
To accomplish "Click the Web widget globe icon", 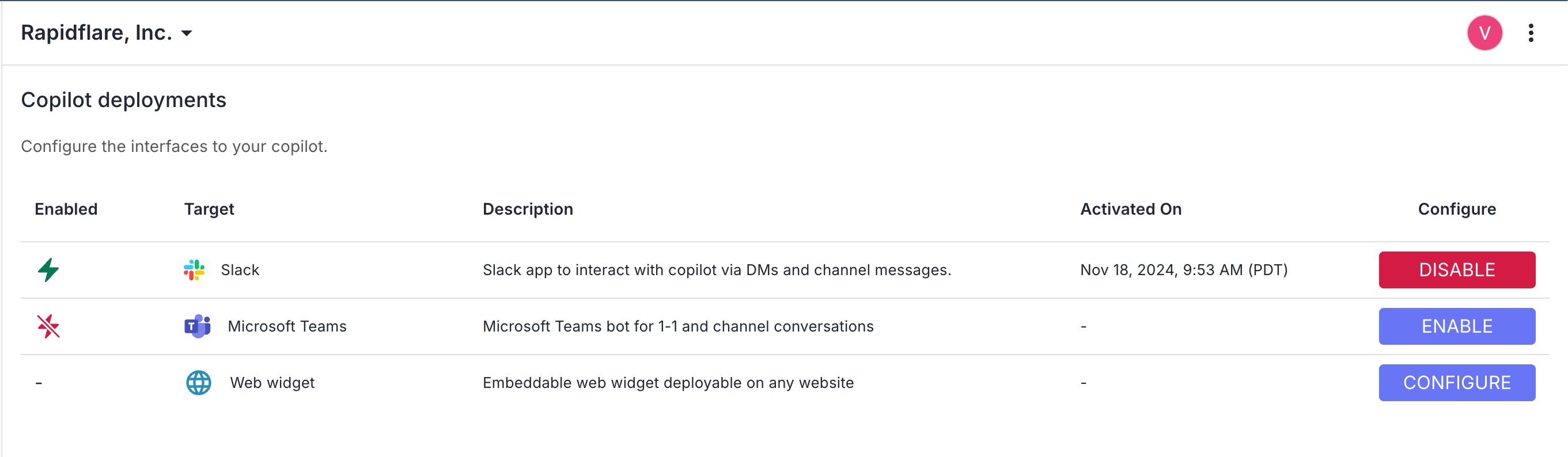I will (x=198, y=383).
